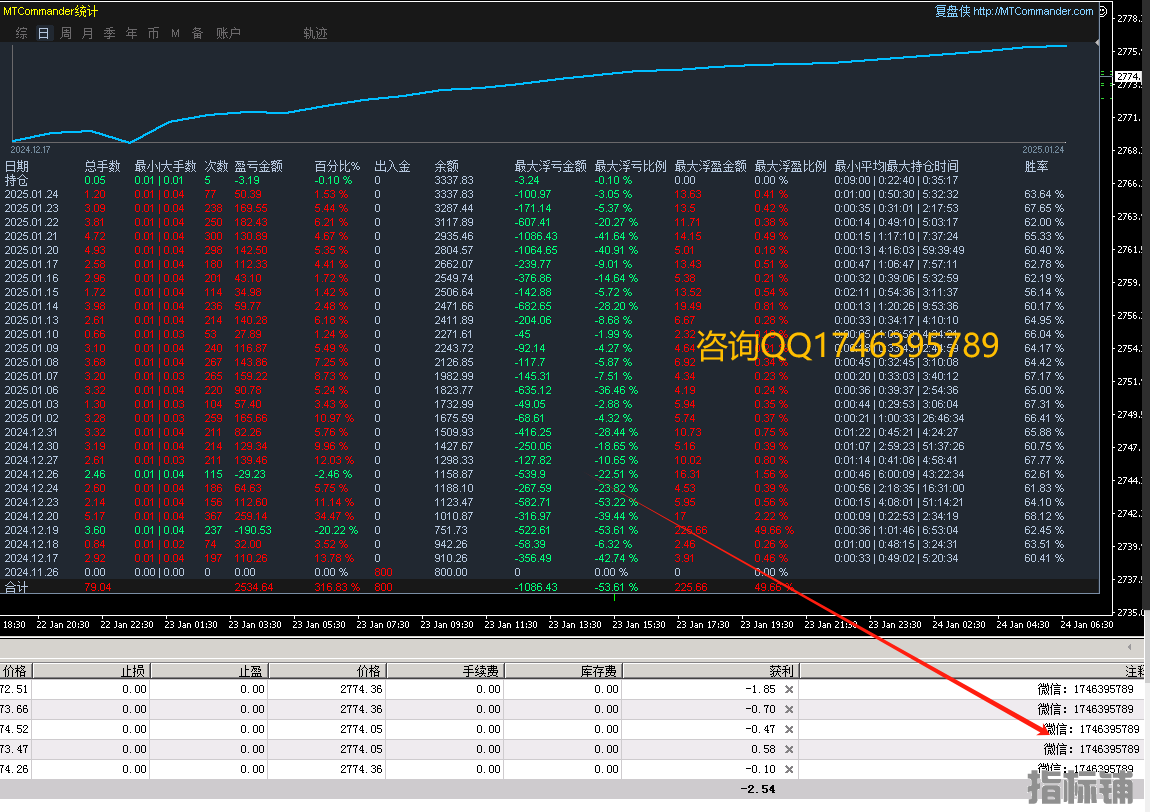Screen dimensions: 1150x812
Task: Select the 年 (yearly) statistics tab
Action: pyautogui.click(x=131, y=33)
